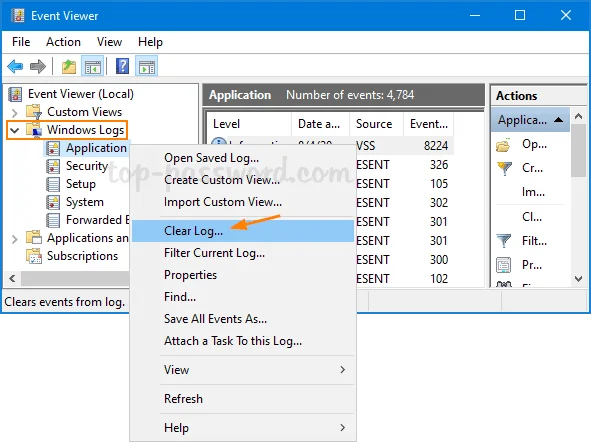Click the Actions pane scroll down arrow
Screen dimensions: 591x442
(579, 279)
